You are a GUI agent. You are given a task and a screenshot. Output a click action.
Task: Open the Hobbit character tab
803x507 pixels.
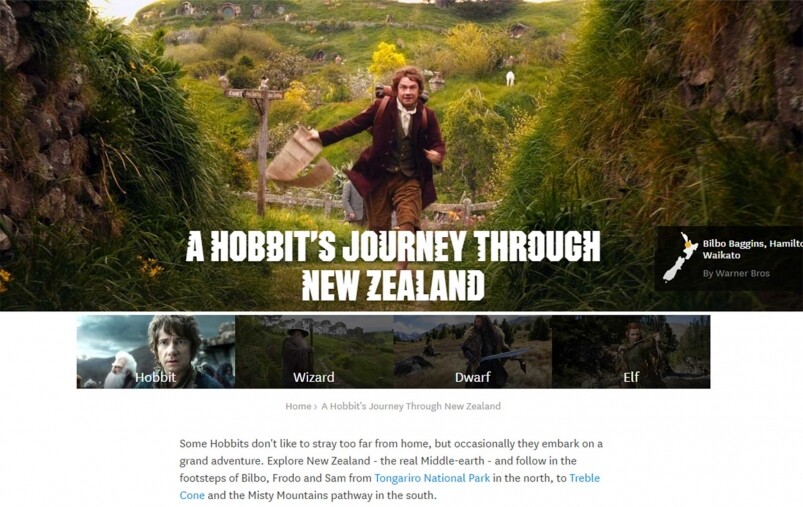(x=156, y=352)
